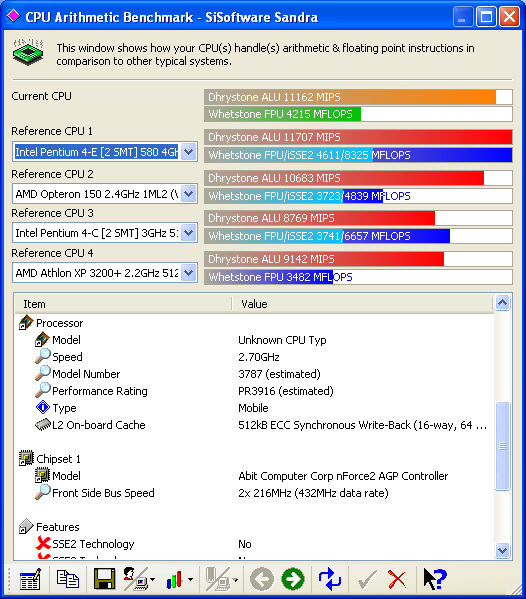Click the Item column header
526x599 pixels.
coord(123,304)
